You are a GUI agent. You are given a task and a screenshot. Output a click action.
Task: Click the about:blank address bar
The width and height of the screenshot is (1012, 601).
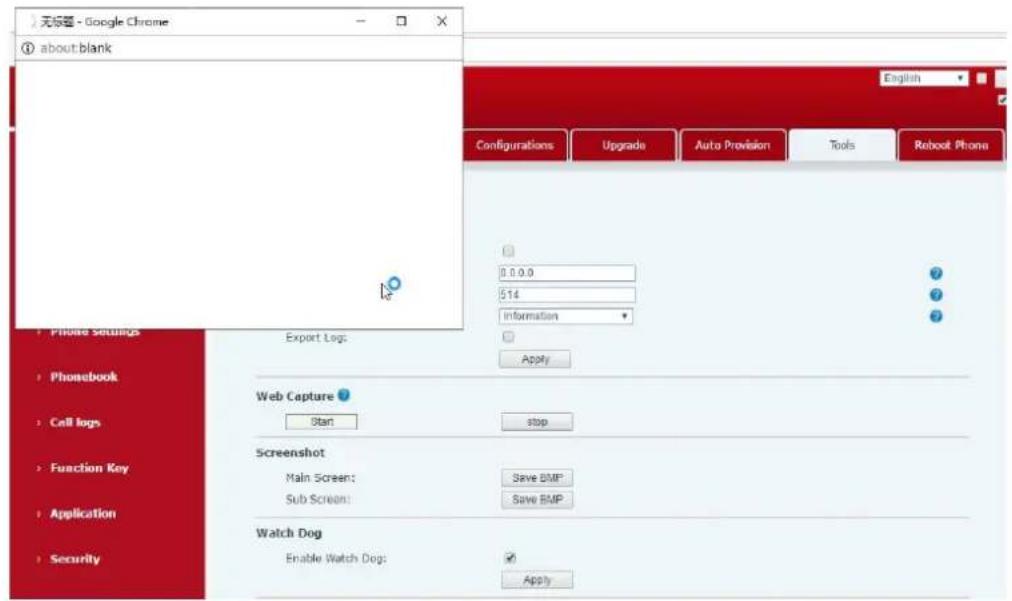[x=239, y=48]
